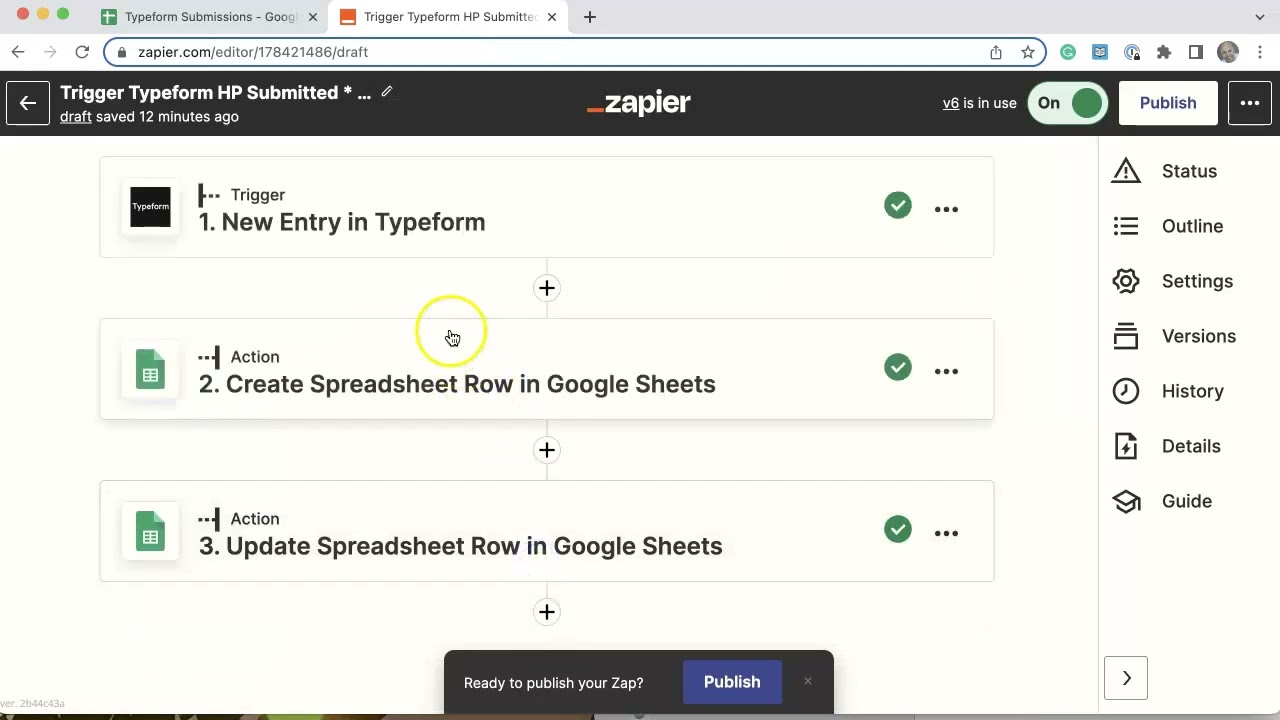Select Trigger Typeform HP Submitted browser tab
The width and height of the screenshot is (1280, 720).
pos(449,17)
